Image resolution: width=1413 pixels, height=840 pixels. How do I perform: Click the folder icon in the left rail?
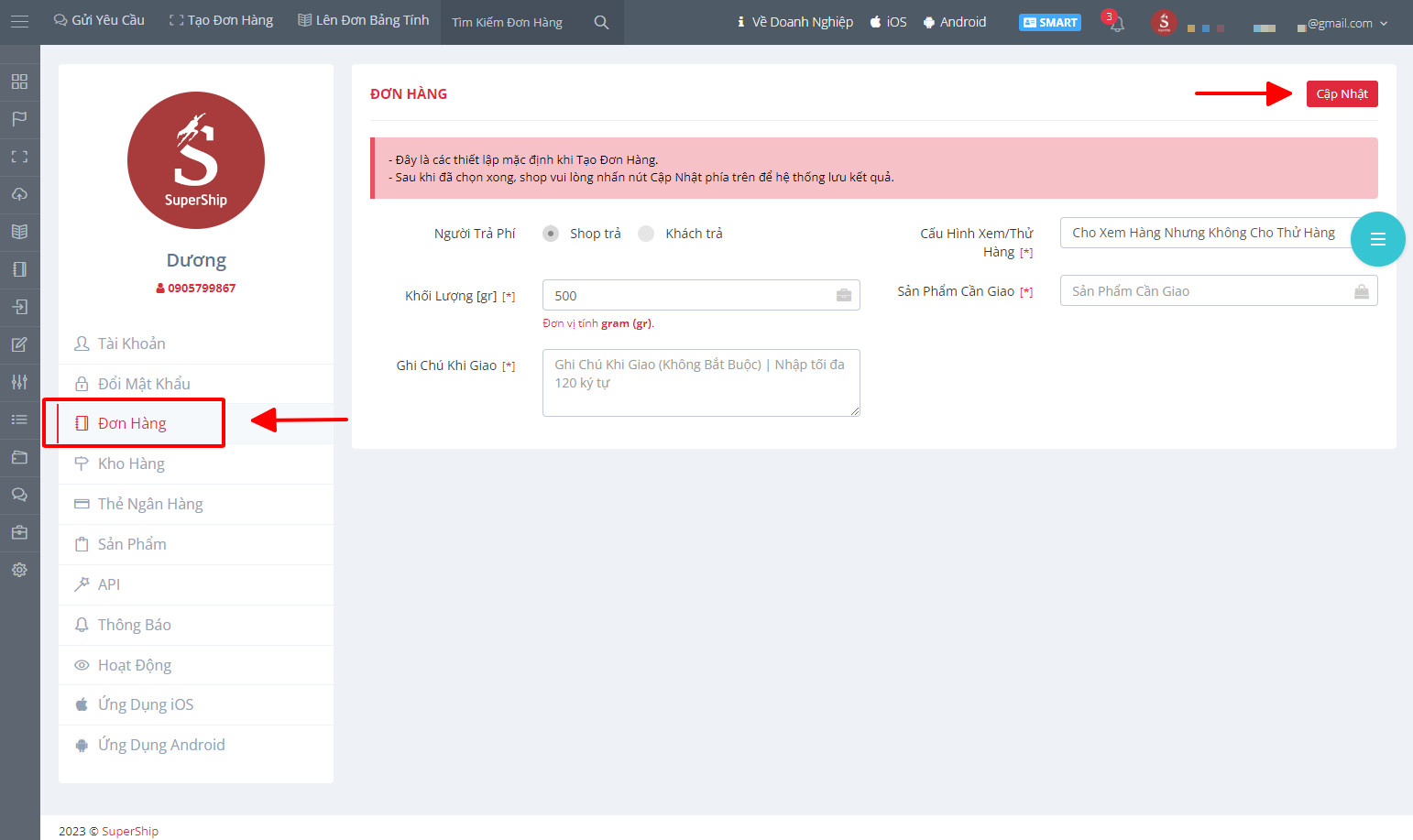(19, 457)
